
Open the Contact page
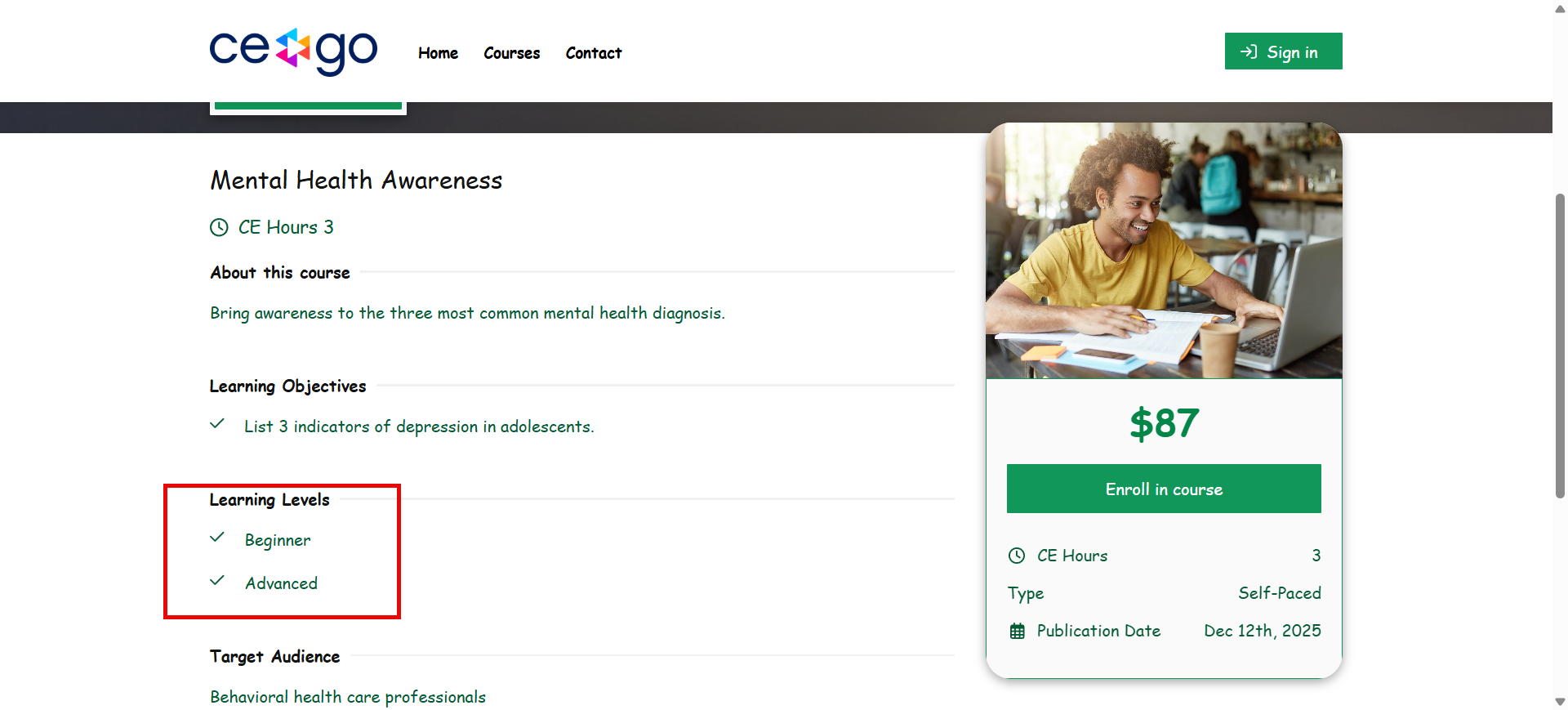[594, 53]
